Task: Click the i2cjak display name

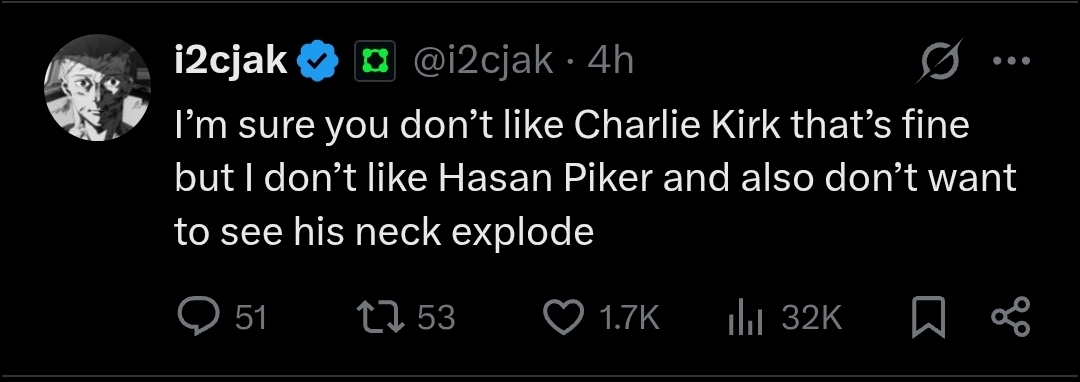Action: [230, 62]
